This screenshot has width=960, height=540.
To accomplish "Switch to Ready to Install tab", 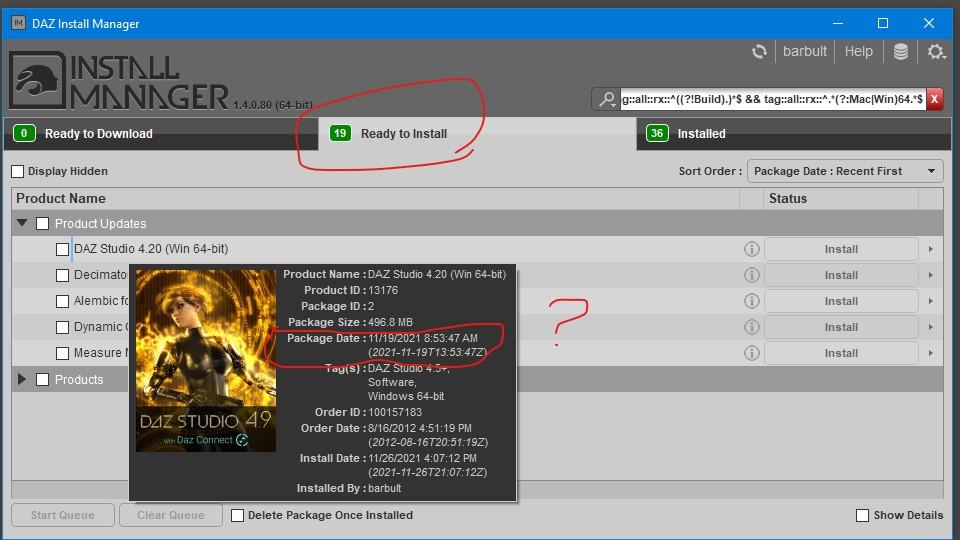I will tap(477, 133).
